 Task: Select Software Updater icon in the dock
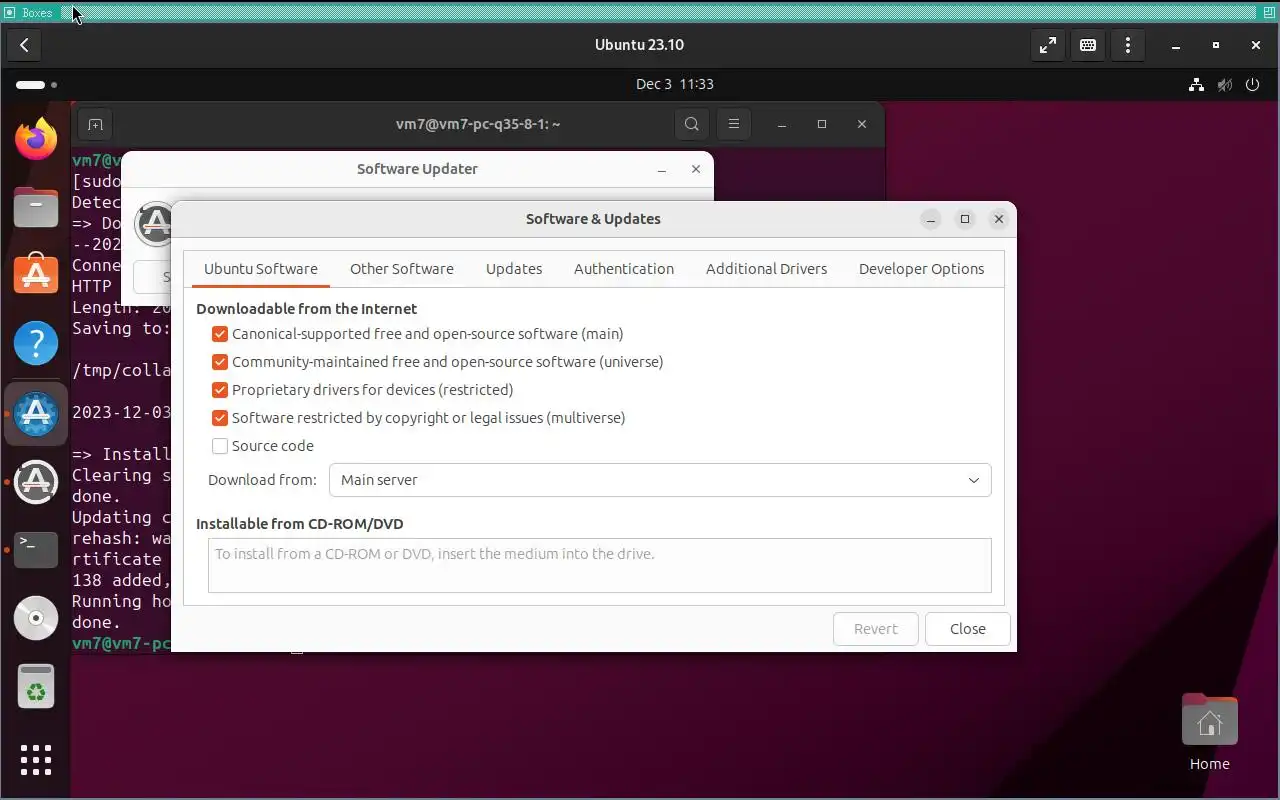pos(36,482)
